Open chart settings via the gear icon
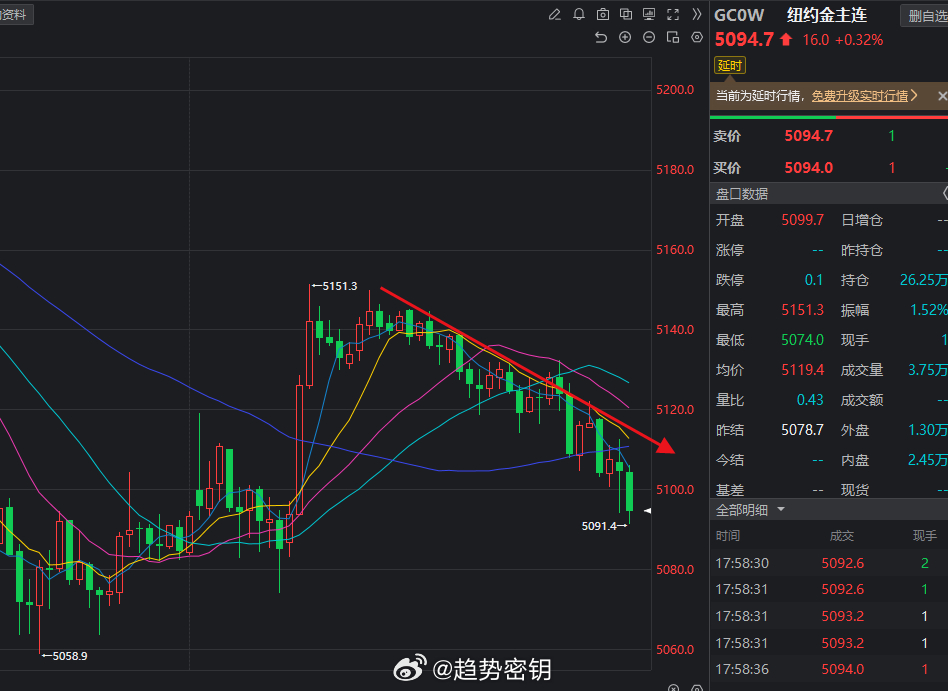The image size is (948, 691). click(697, 37)
